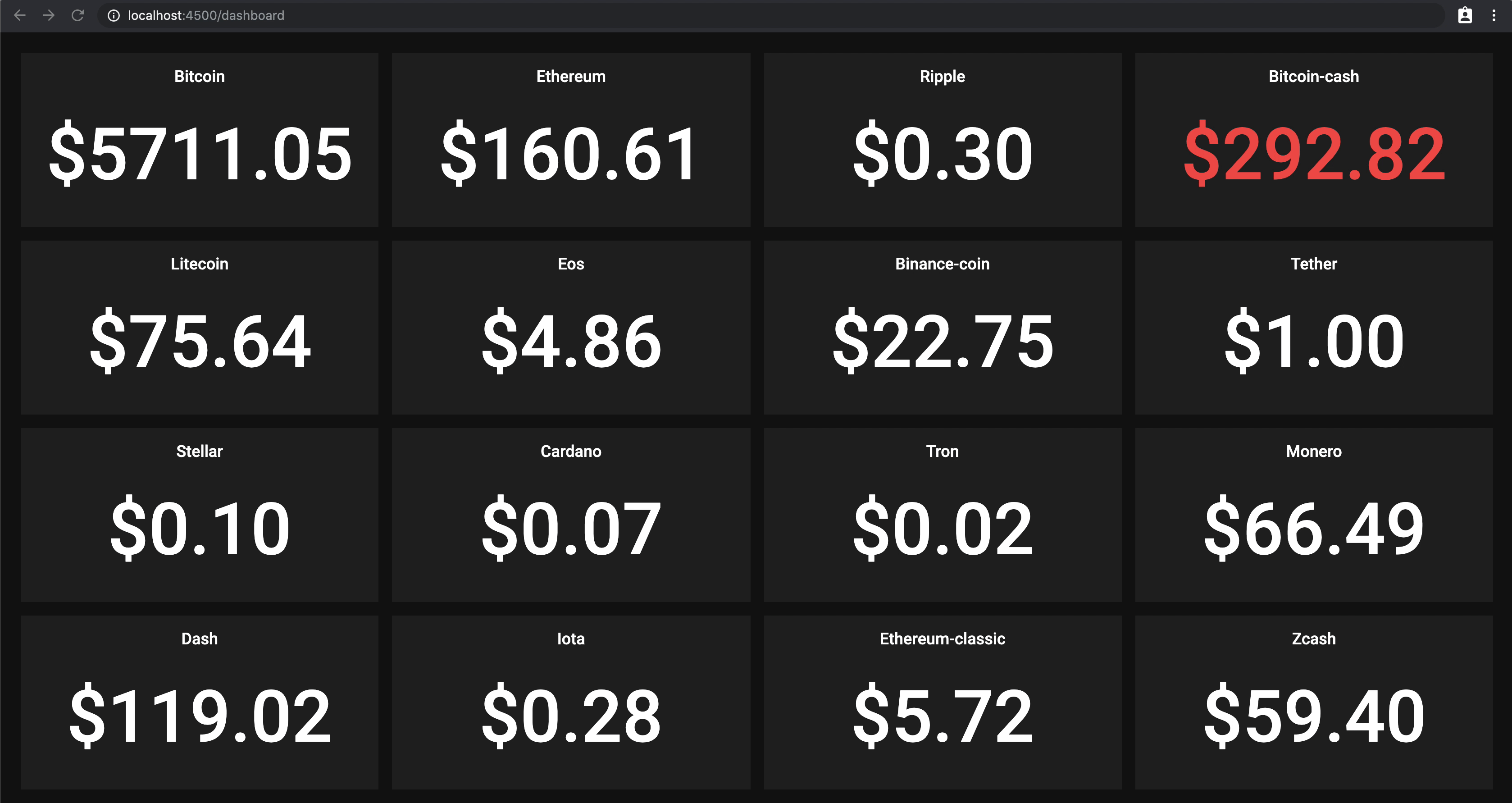
Task: Reload the dashboard page
Action: click(x=77, y=15)
